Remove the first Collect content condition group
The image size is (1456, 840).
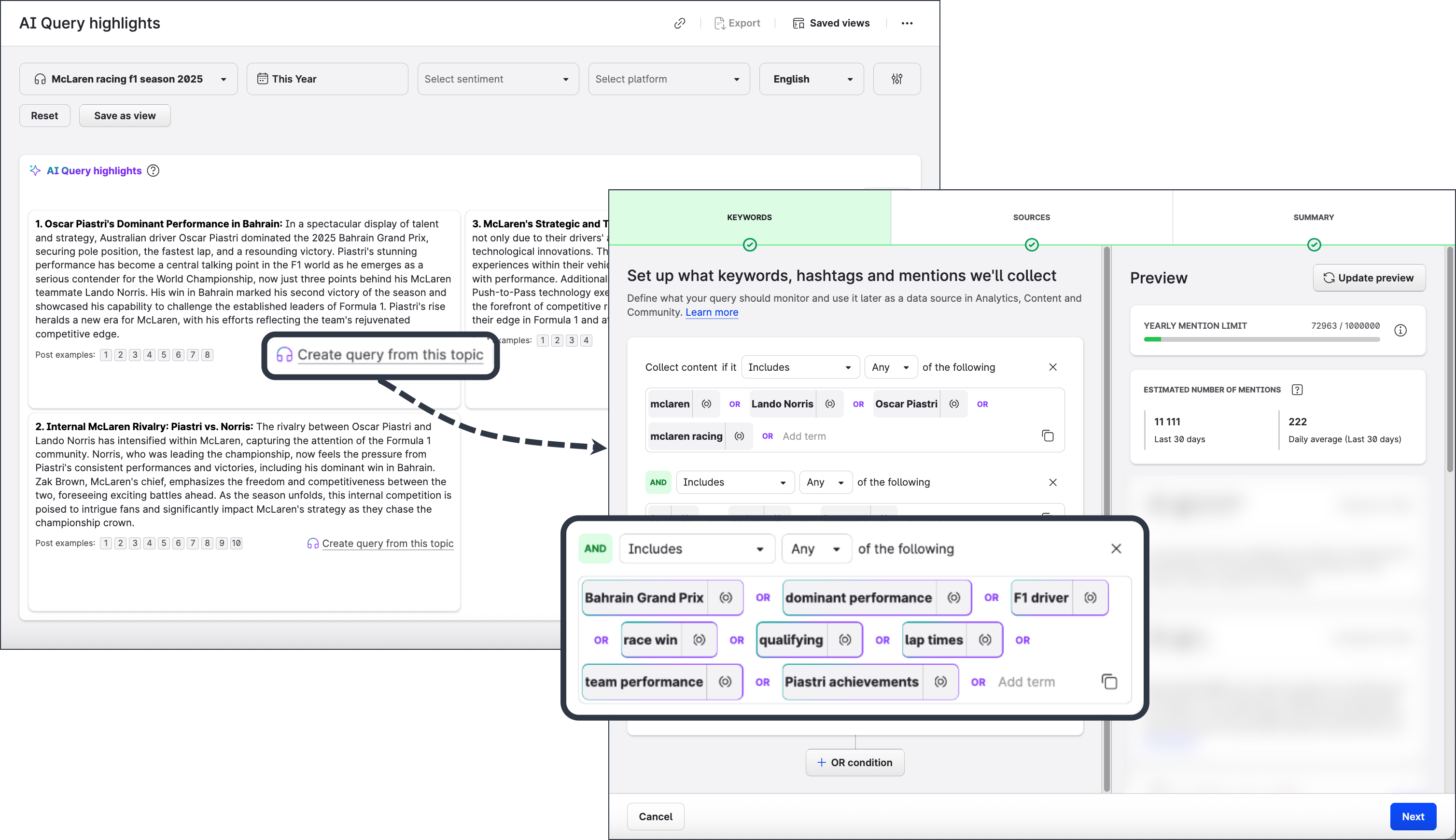pos(1053,367)
